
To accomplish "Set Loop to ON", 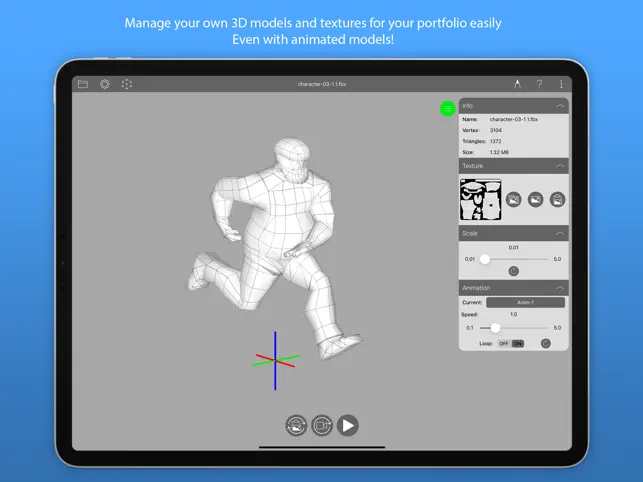I will [x=518, y=343].
